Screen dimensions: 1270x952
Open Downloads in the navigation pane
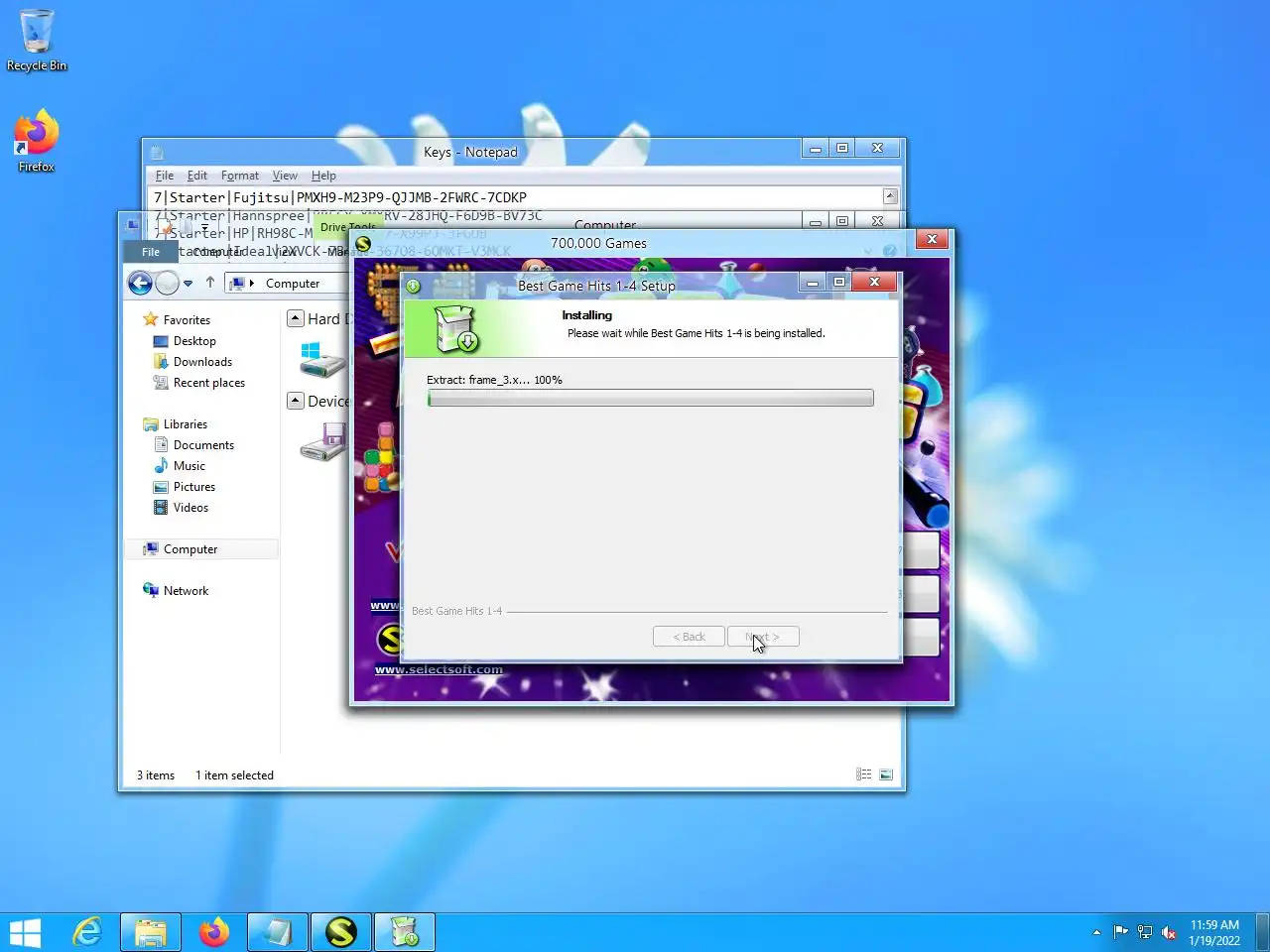tap(202, 361)
